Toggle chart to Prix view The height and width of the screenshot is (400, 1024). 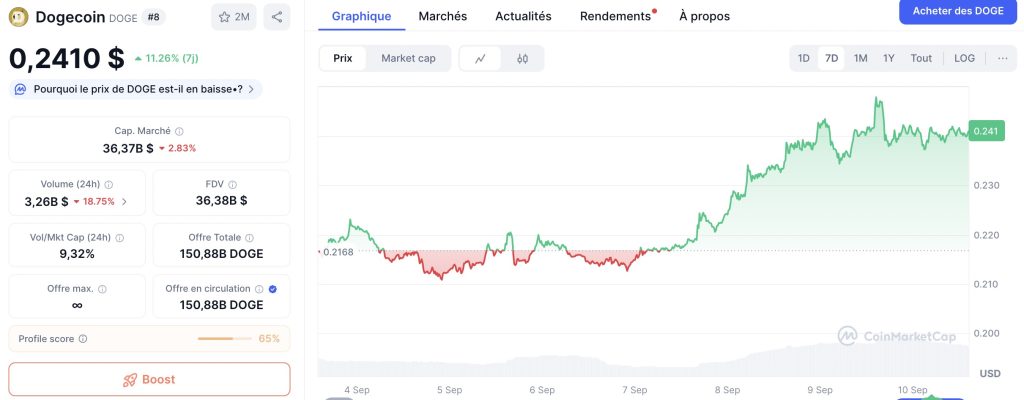(x=343, y=58)
